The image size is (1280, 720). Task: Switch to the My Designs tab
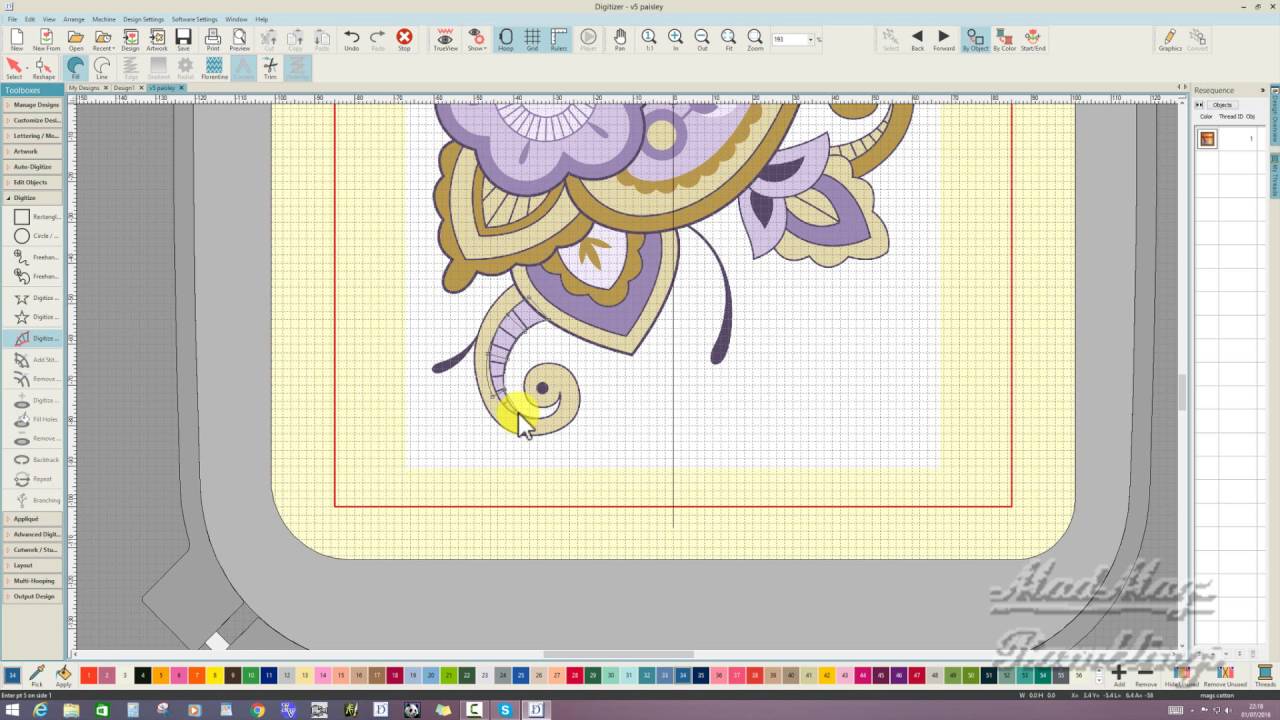[84, 88]
